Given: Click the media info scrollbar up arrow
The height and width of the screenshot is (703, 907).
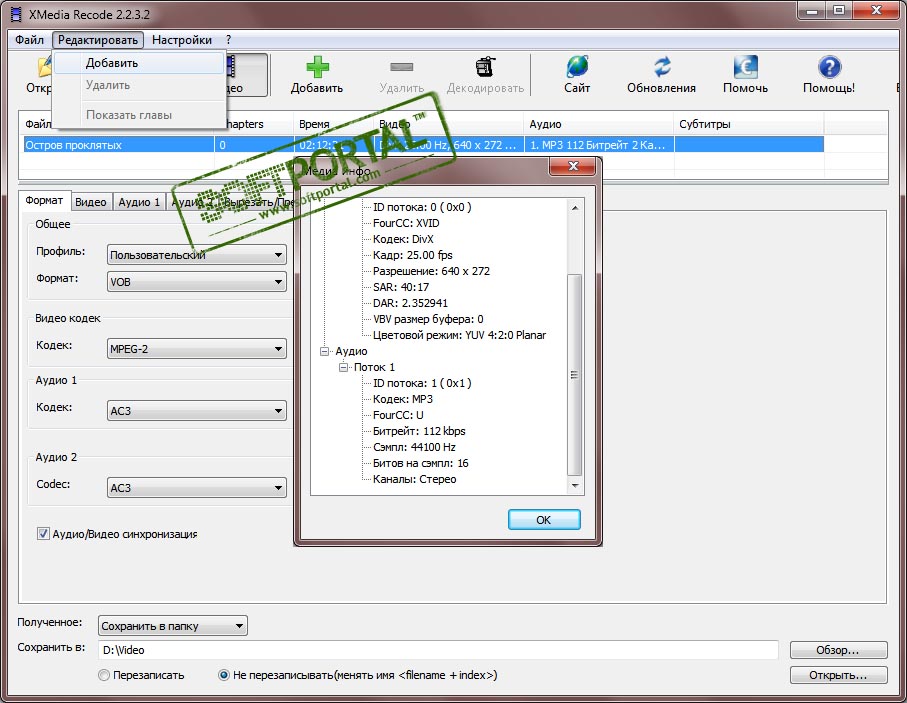Looking at the screenshot, I should tap(575, 208).
